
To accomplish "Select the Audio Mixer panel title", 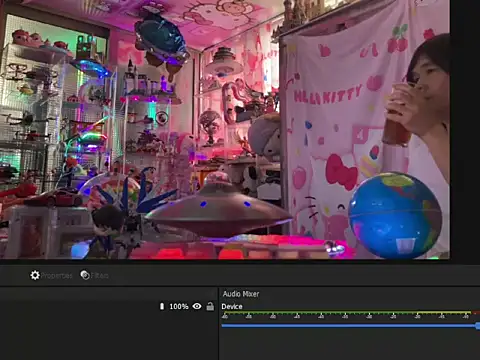I will pyautogui.click(x=241, y=294).
